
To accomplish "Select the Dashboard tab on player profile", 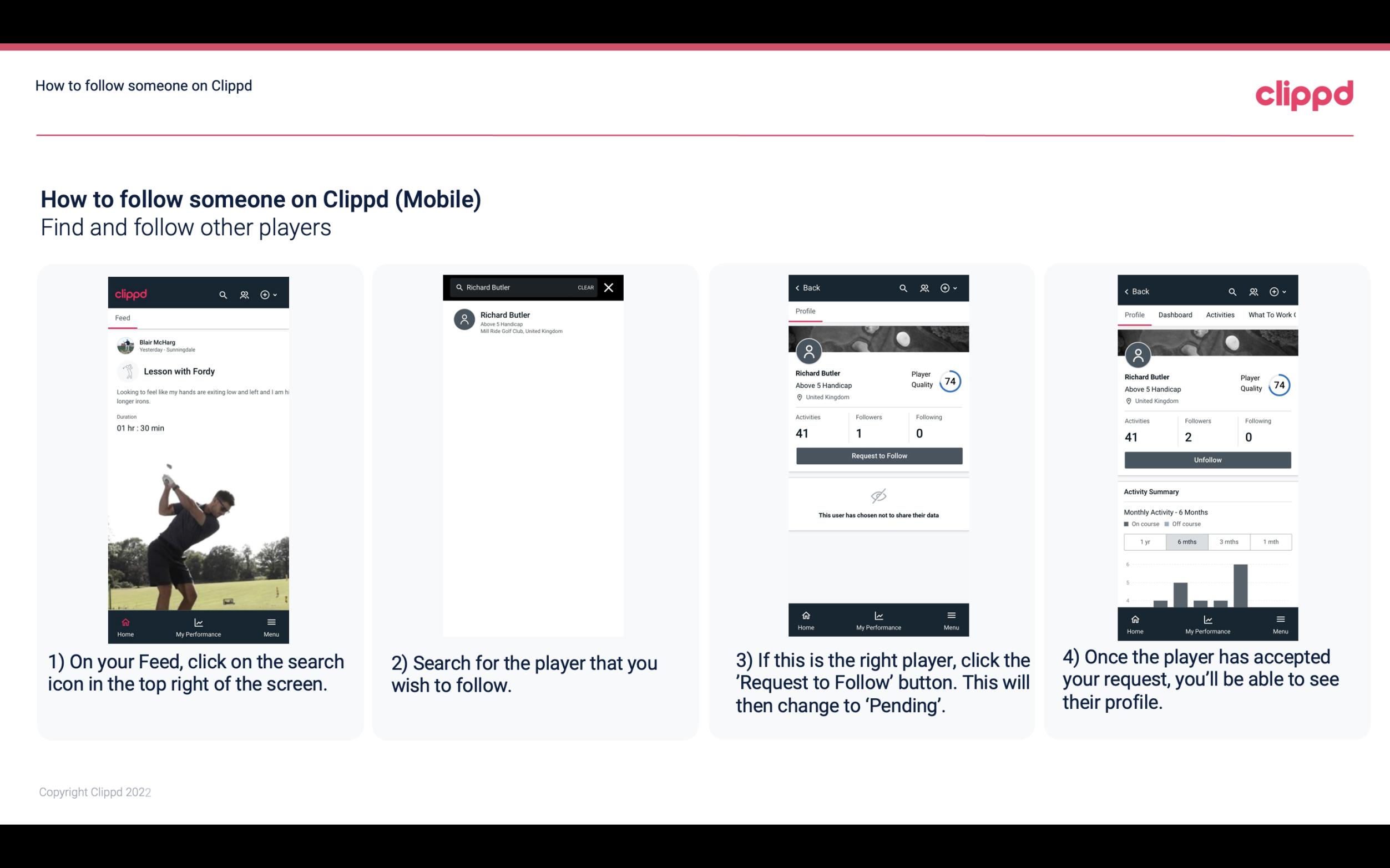I will coord(1175,314).
